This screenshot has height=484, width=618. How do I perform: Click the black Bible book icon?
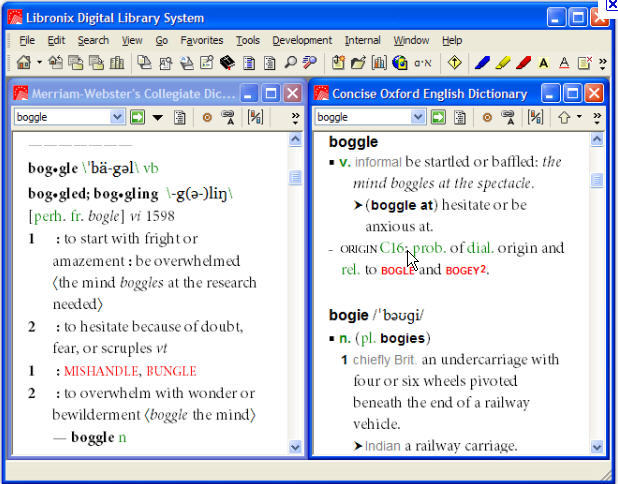[227, 62]
